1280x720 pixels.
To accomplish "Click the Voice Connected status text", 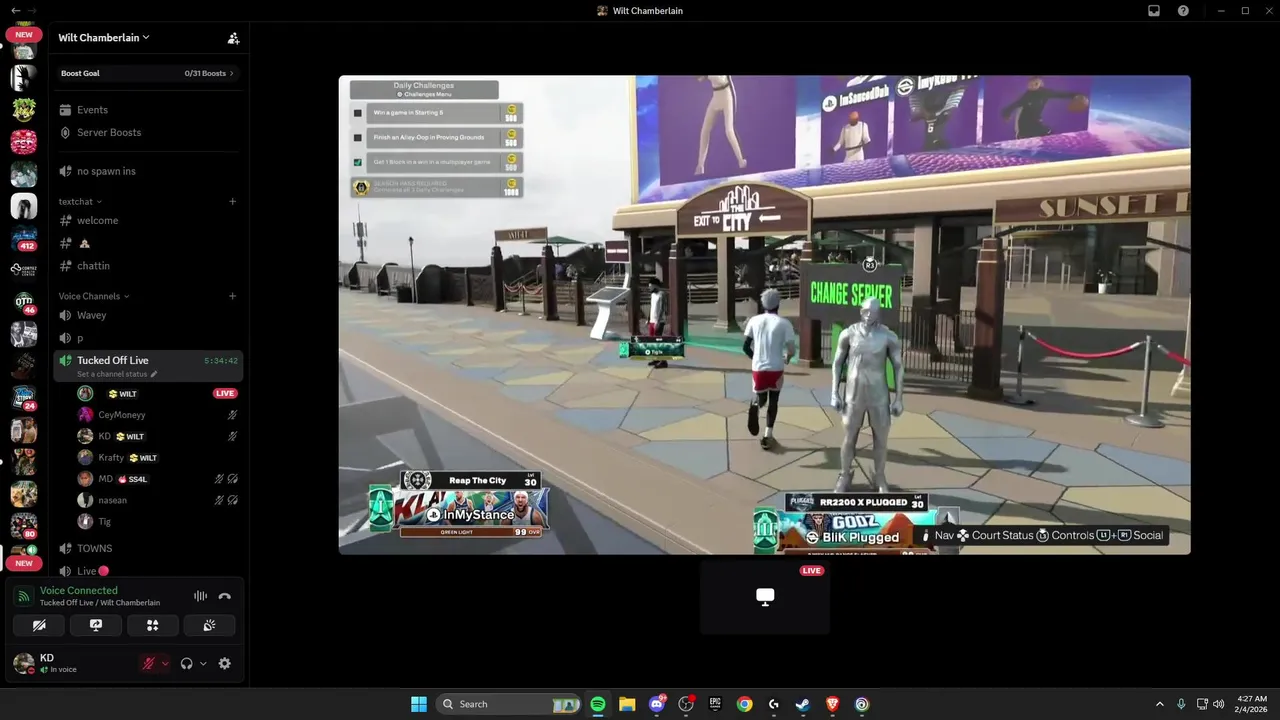I will pos(79,591).
